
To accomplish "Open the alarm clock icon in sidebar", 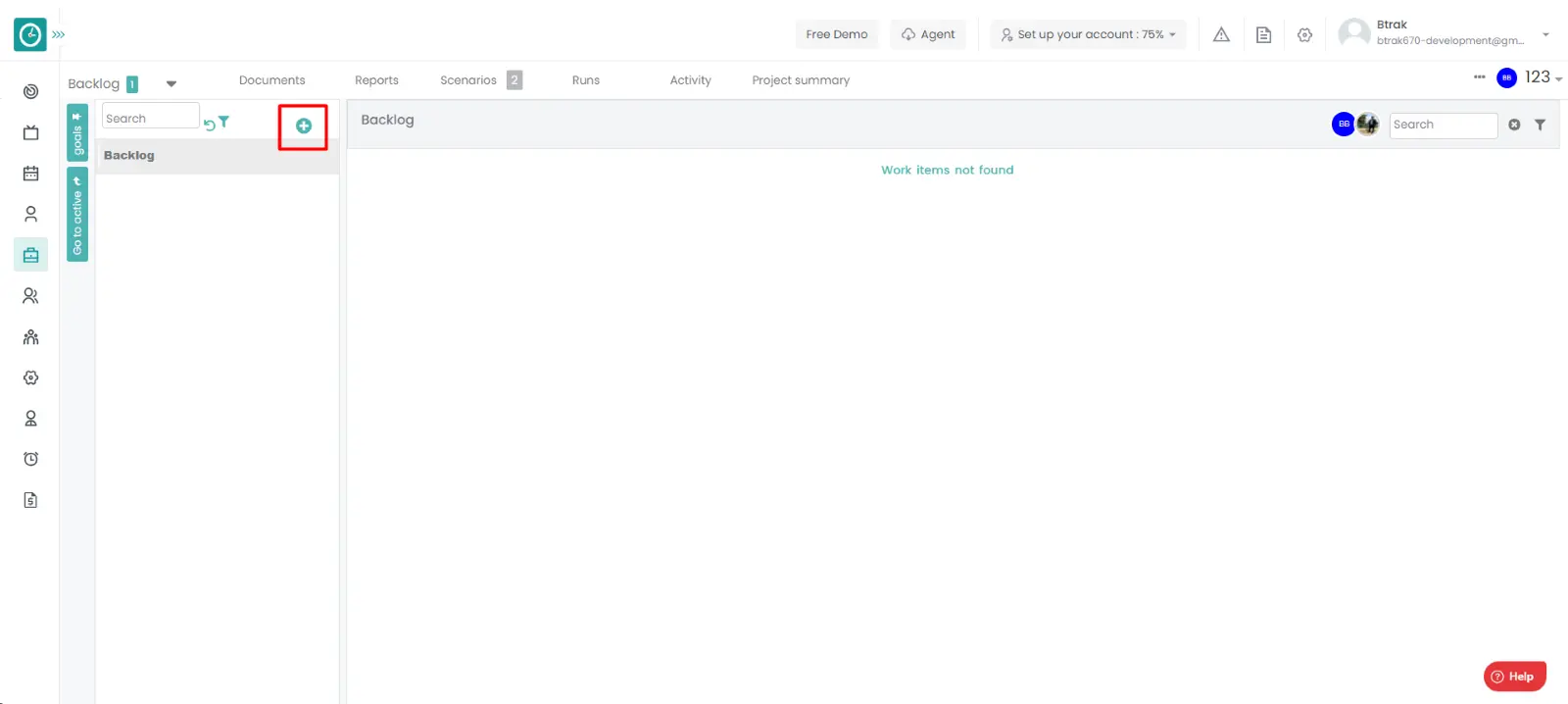I will coord(30,459).
